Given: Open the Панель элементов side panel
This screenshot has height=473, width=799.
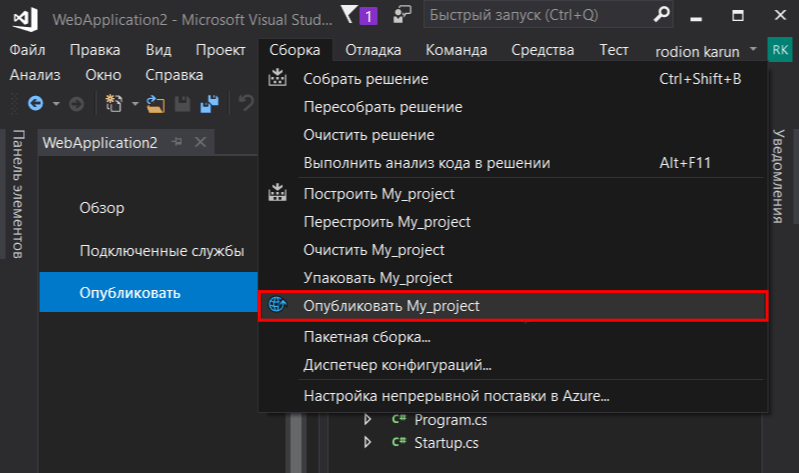Looking at the screenshot, I should coord(18,194).
